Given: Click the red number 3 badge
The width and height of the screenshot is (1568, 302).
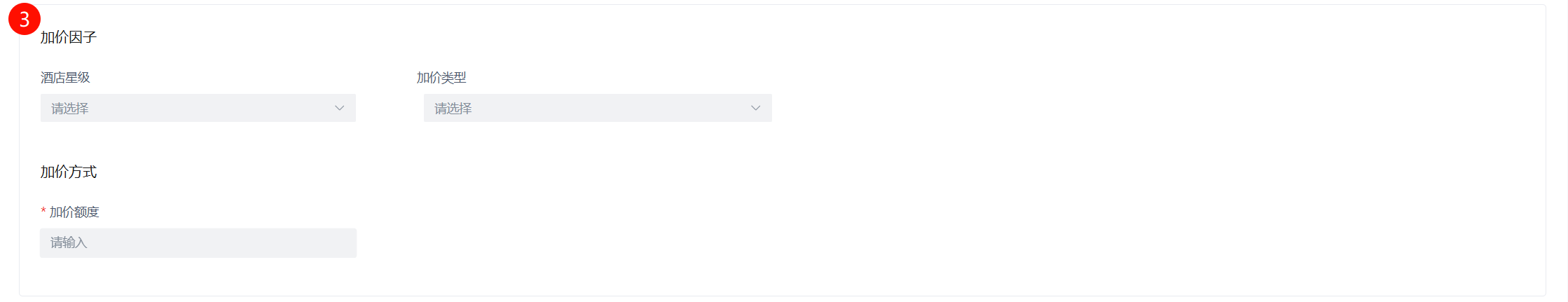Looking at the screenshot, I should [x=25, y=19].
